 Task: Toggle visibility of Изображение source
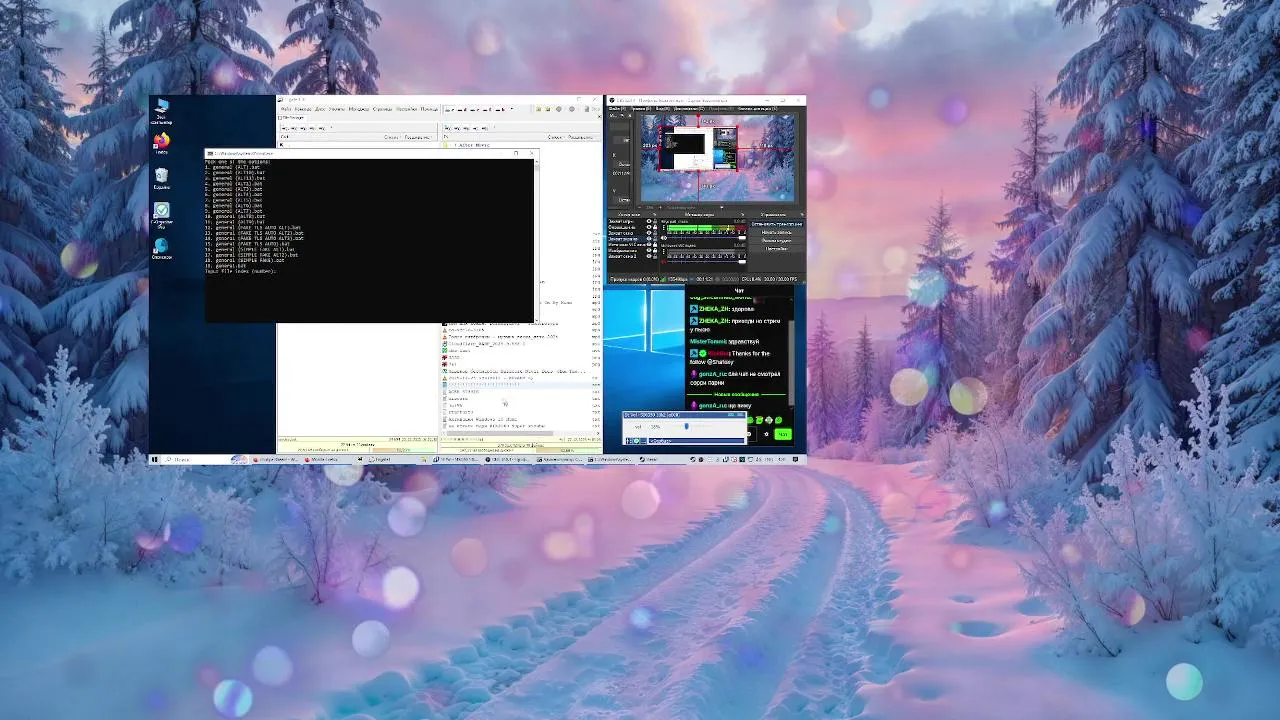tap(649, 251)
